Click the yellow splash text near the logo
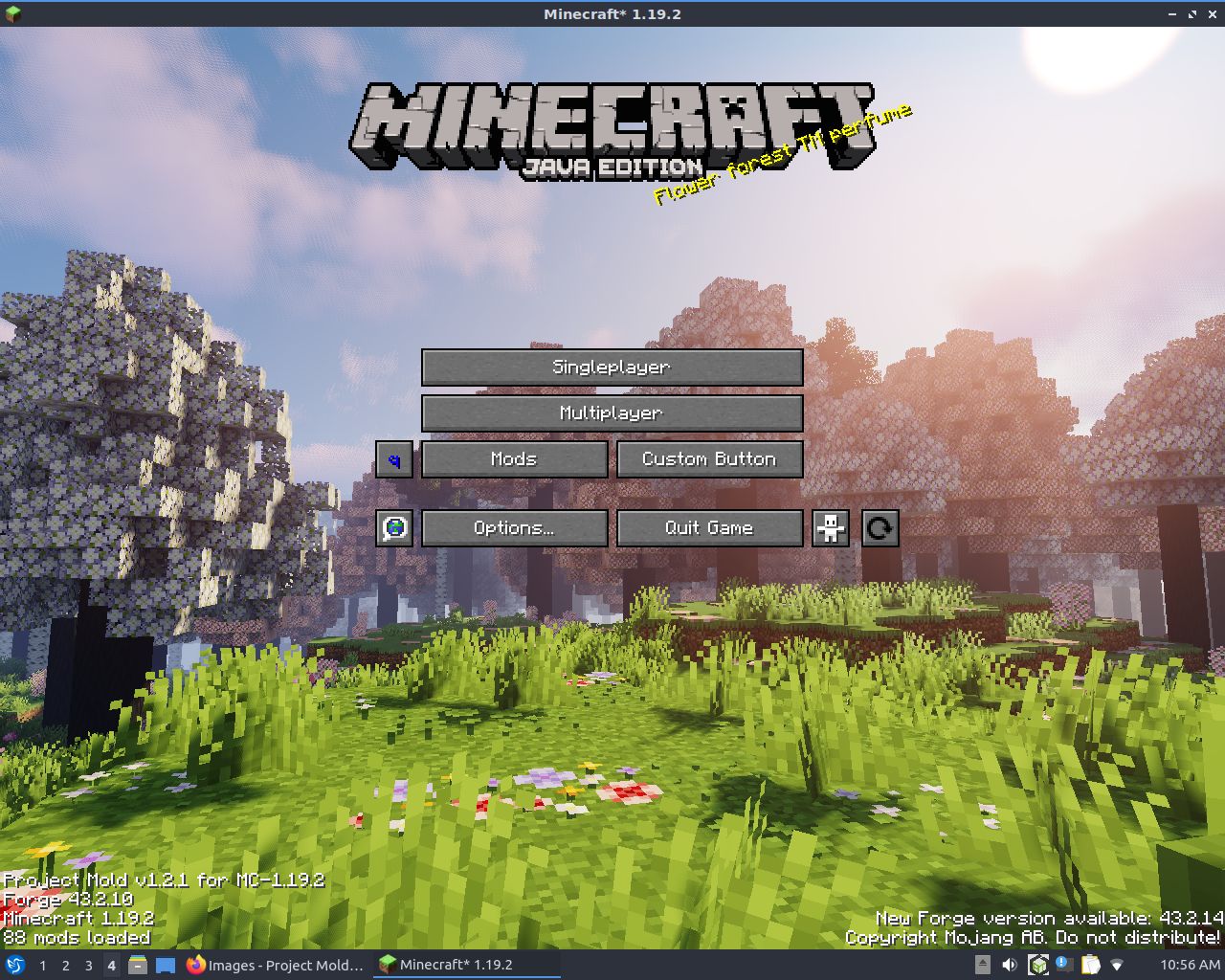 tap(783, 155)
